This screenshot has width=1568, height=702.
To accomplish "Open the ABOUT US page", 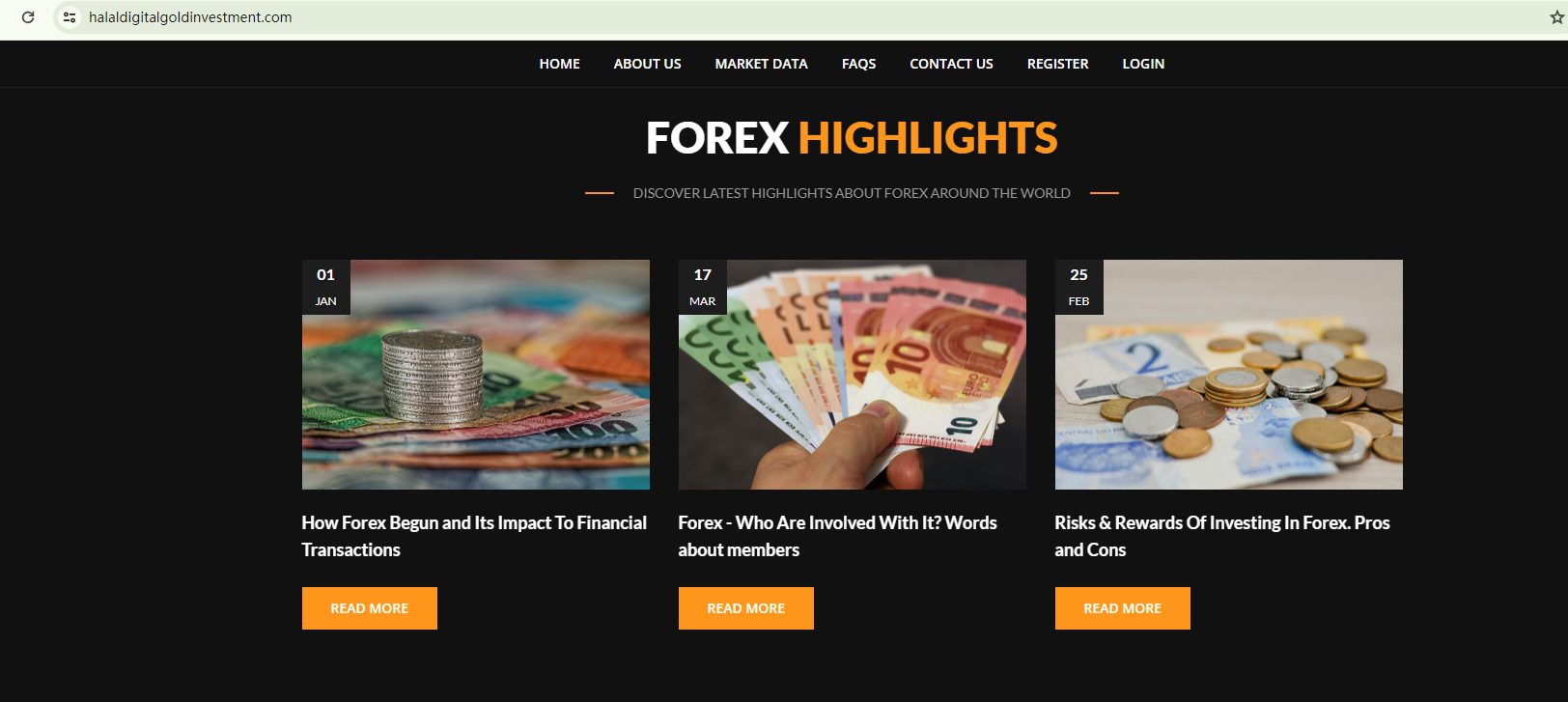I will (x=647, y=64).
